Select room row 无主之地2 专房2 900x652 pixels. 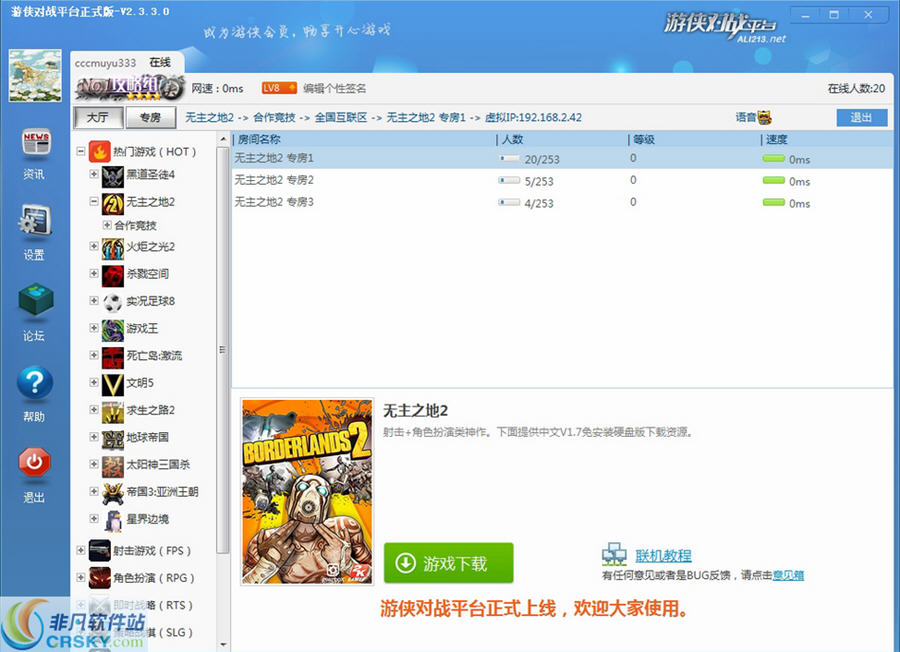[x=562, y=180]
